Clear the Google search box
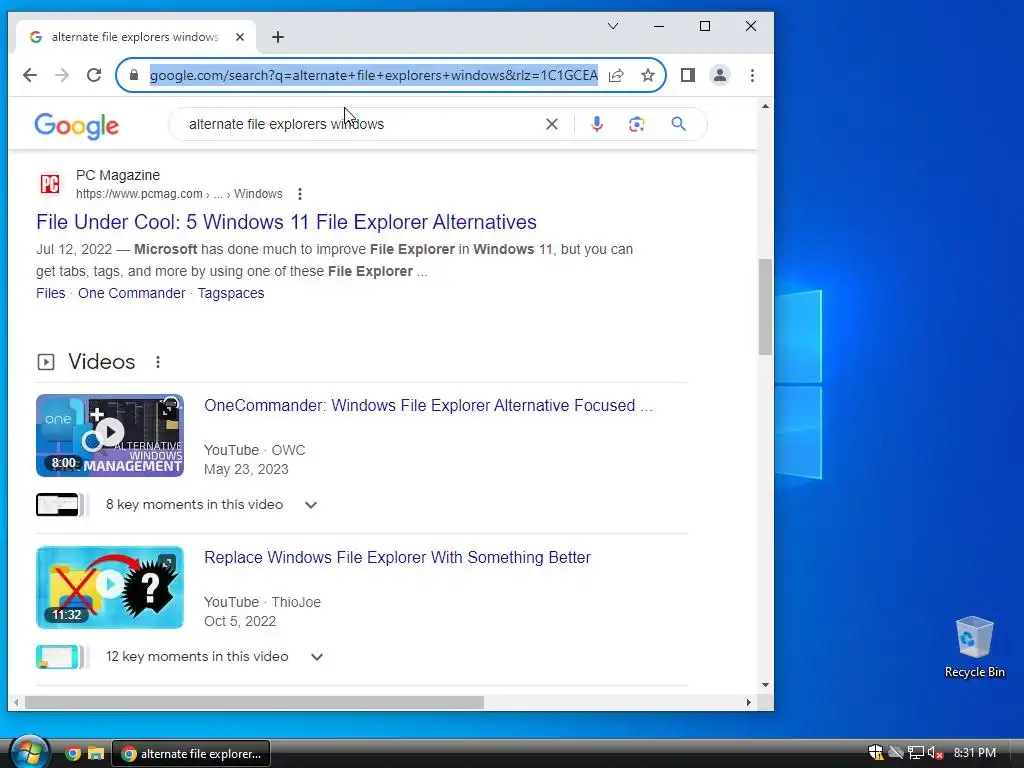This screenshot has height=768, width=1024. tap(552, 124)
